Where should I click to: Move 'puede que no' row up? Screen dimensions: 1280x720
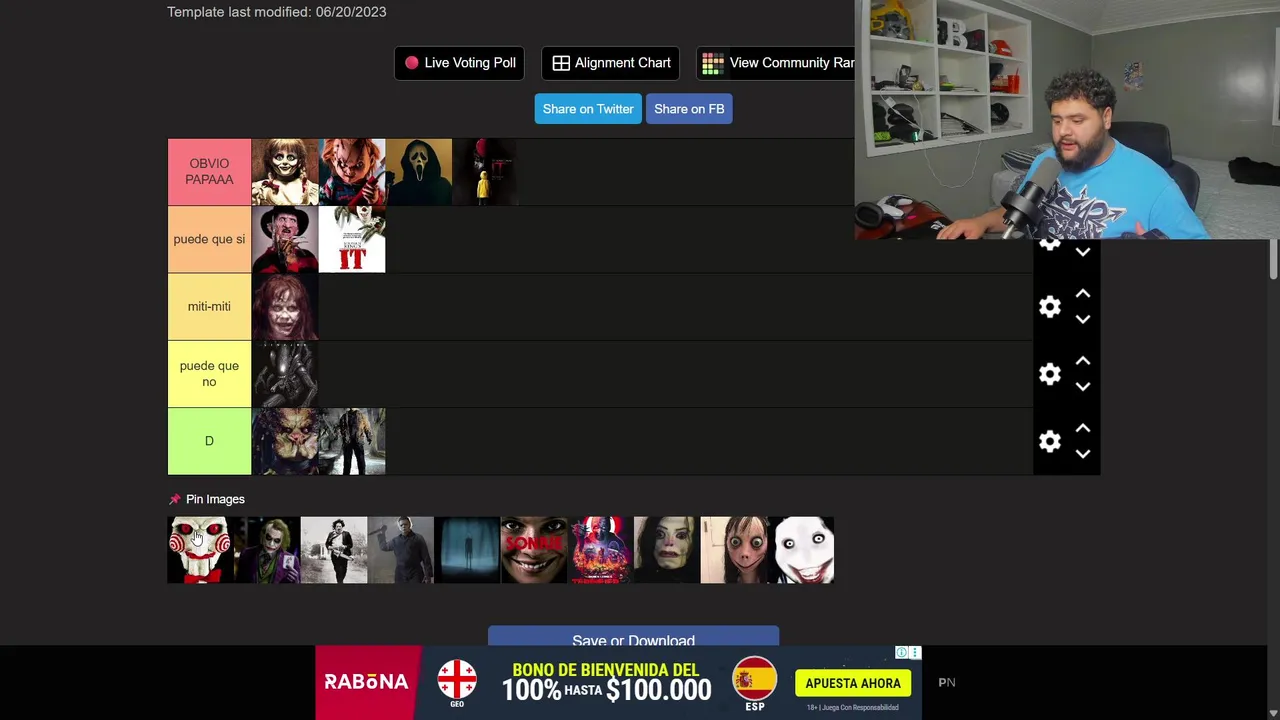pyautogui.click(x=1082, y=361)
